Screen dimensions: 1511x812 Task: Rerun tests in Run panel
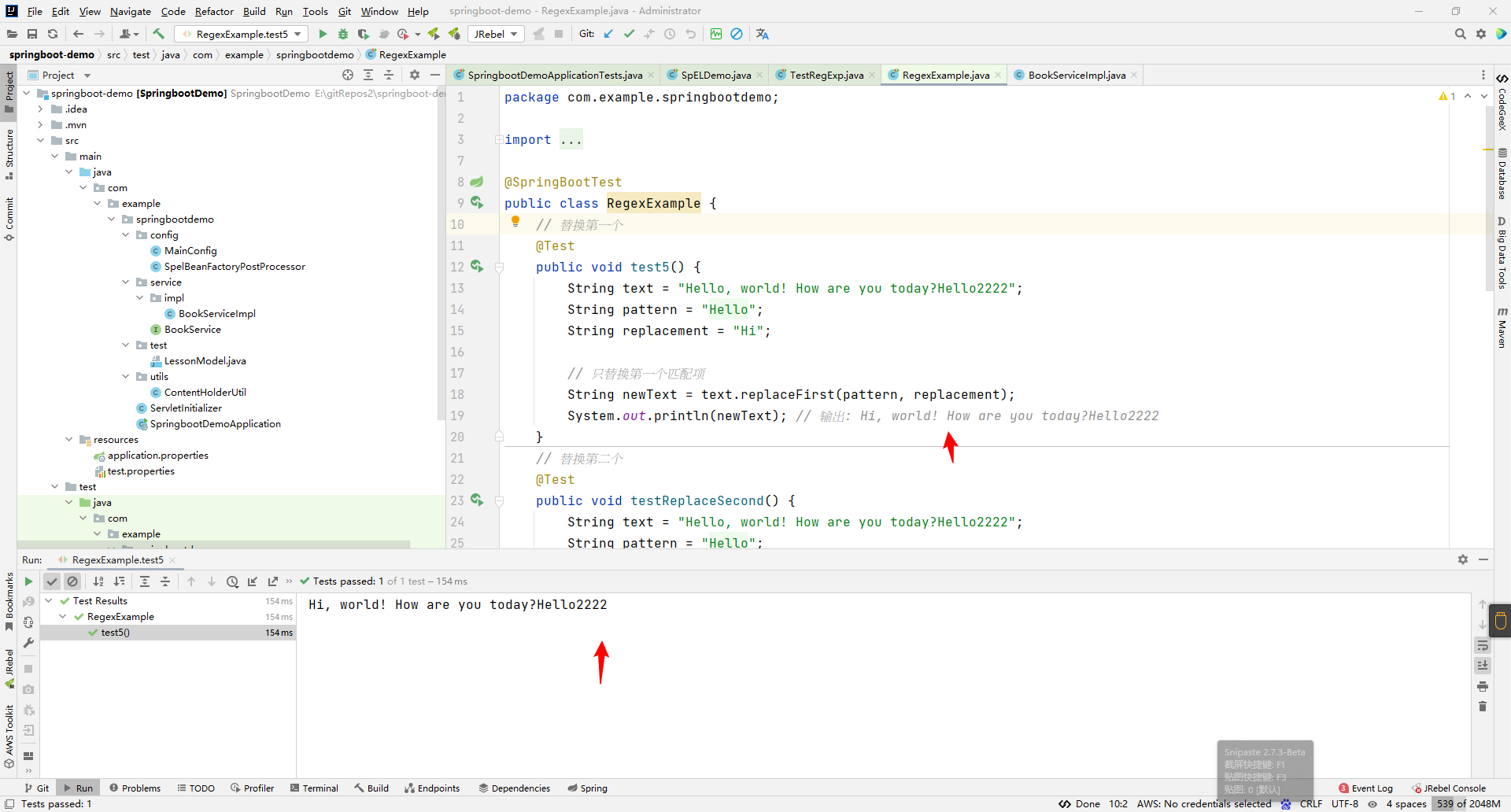point(28,581)
